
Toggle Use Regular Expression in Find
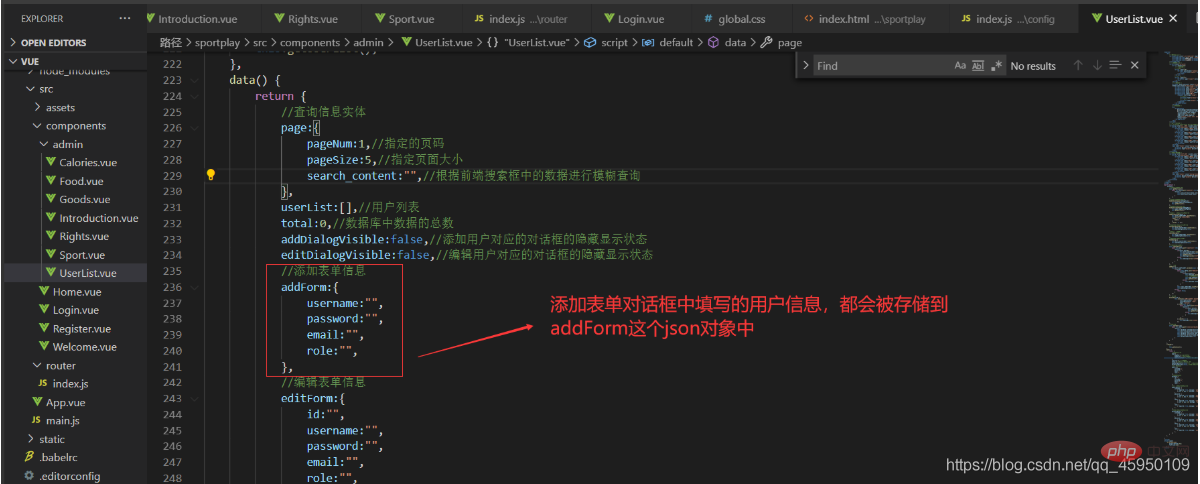996,66
